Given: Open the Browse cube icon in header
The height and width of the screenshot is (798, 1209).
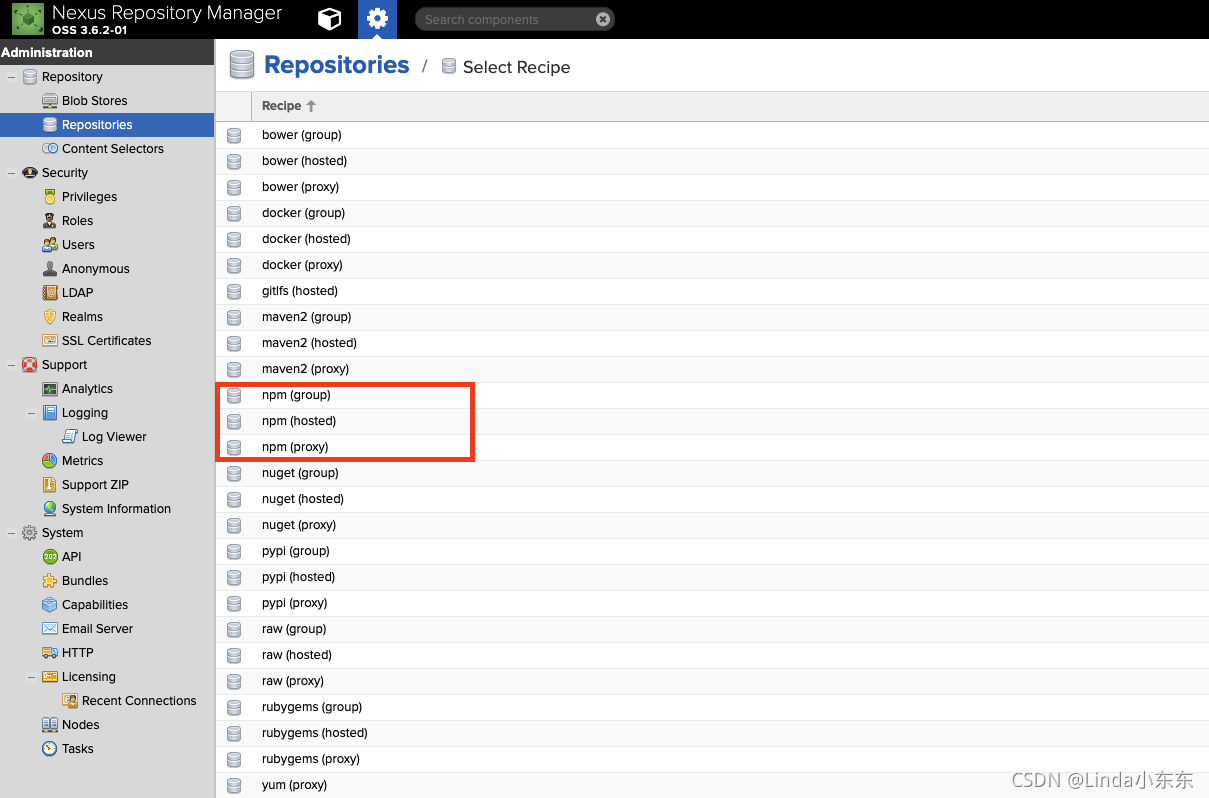Looking at the screenshot, I should pyautogui.click(x=329, y=19).
